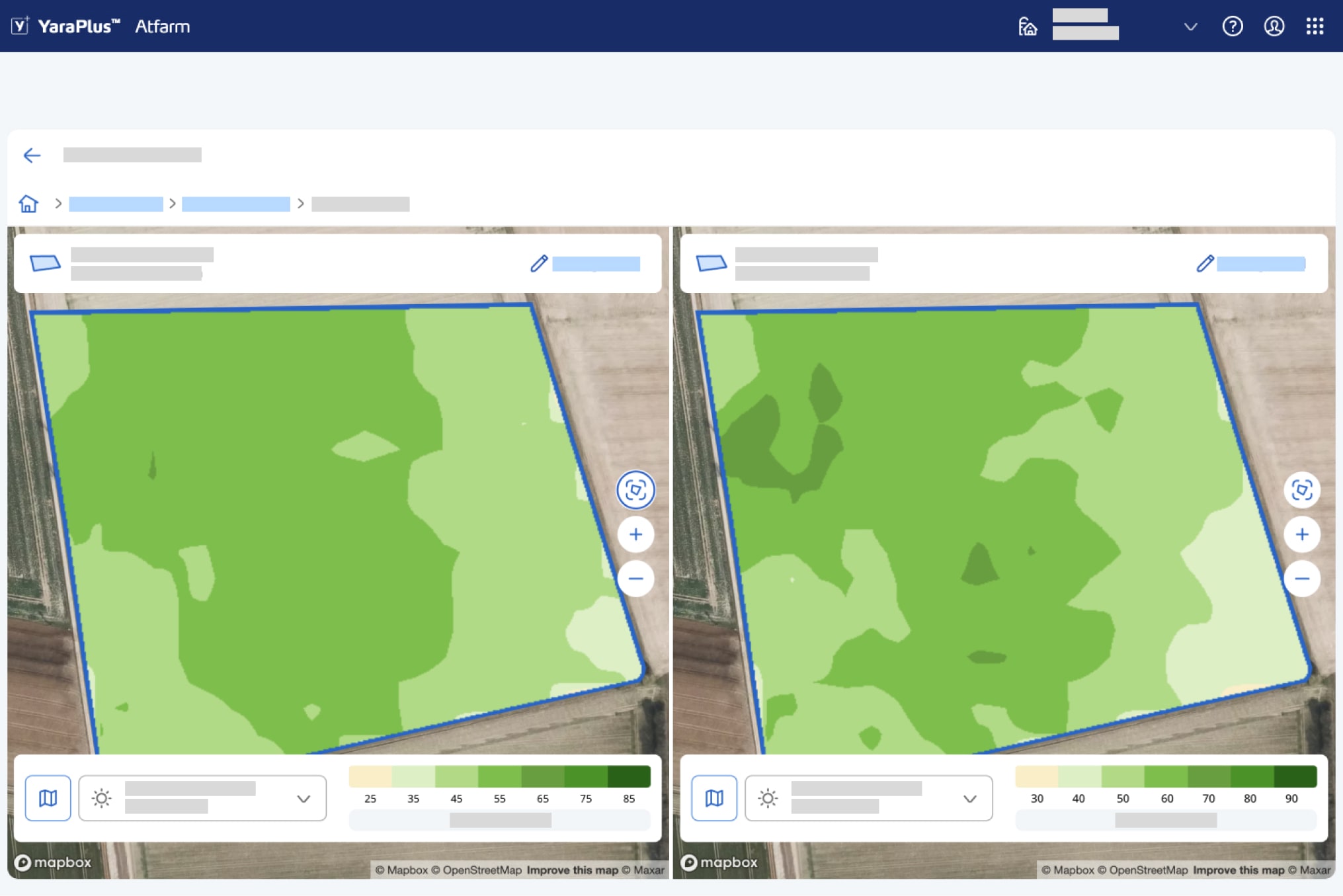Expand the farm selector chevron in header
Image resolution: width=1343 pixels, height=896 pixels.
coord(1190,27)
